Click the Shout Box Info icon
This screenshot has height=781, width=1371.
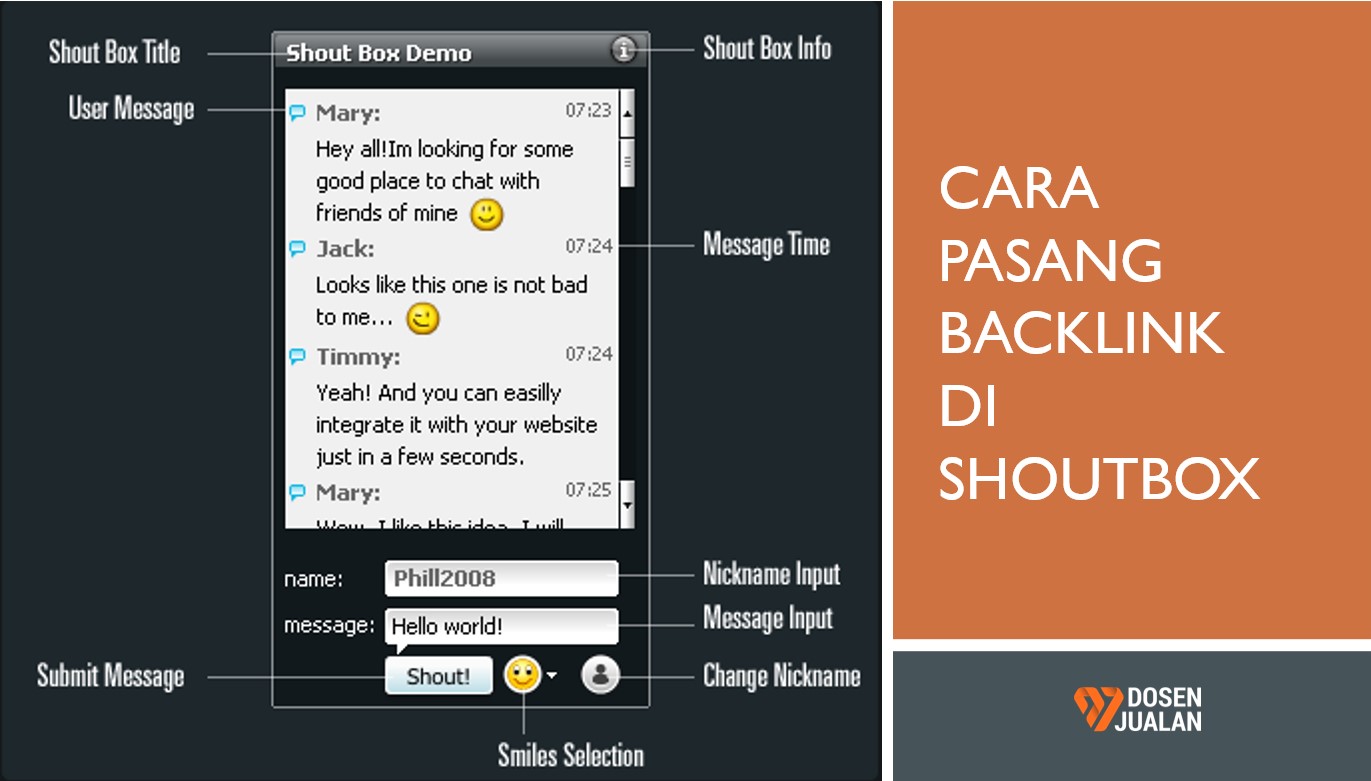(624, 50)
